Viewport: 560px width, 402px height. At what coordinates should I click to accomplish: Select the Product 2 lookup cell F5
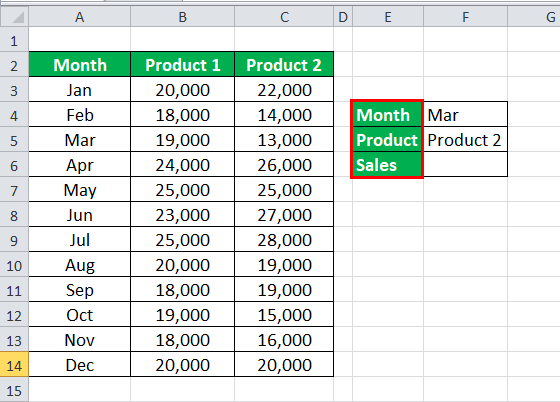pyautogui.click(x=465, y=139)
